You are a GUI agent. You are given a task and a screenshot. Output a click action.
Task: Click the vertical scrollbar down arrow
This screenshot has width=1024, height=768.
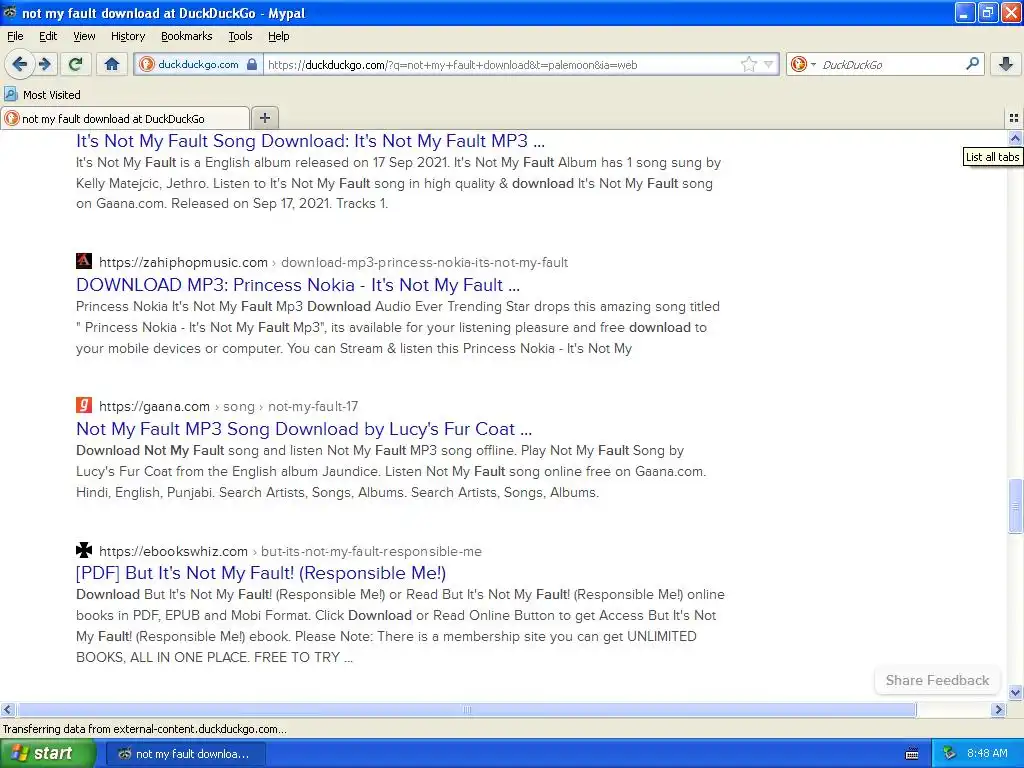pyautogui.click(x=1015, y=692)
